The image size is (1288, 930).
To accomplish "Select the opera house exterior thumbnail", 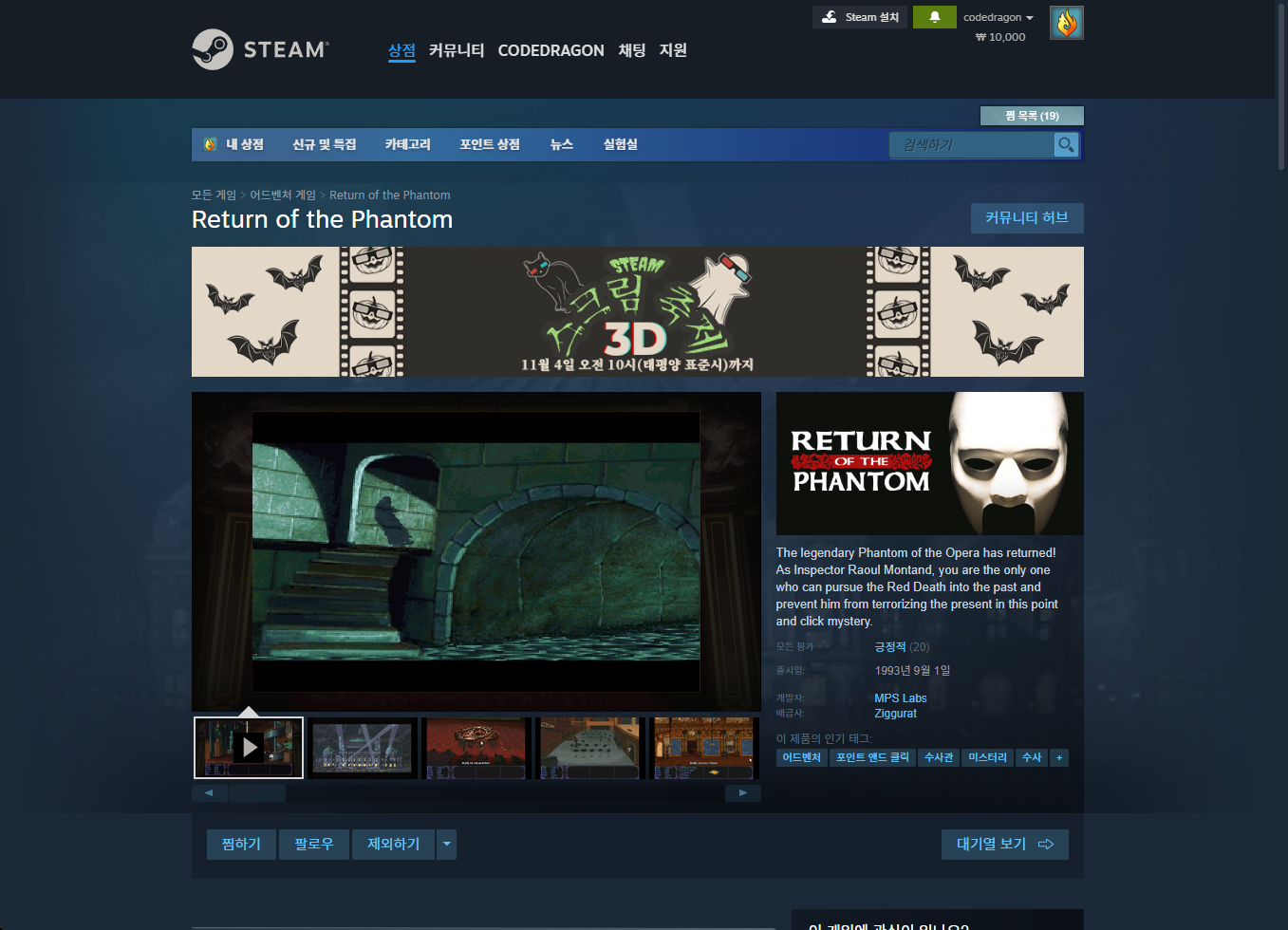I will point(363,748).
